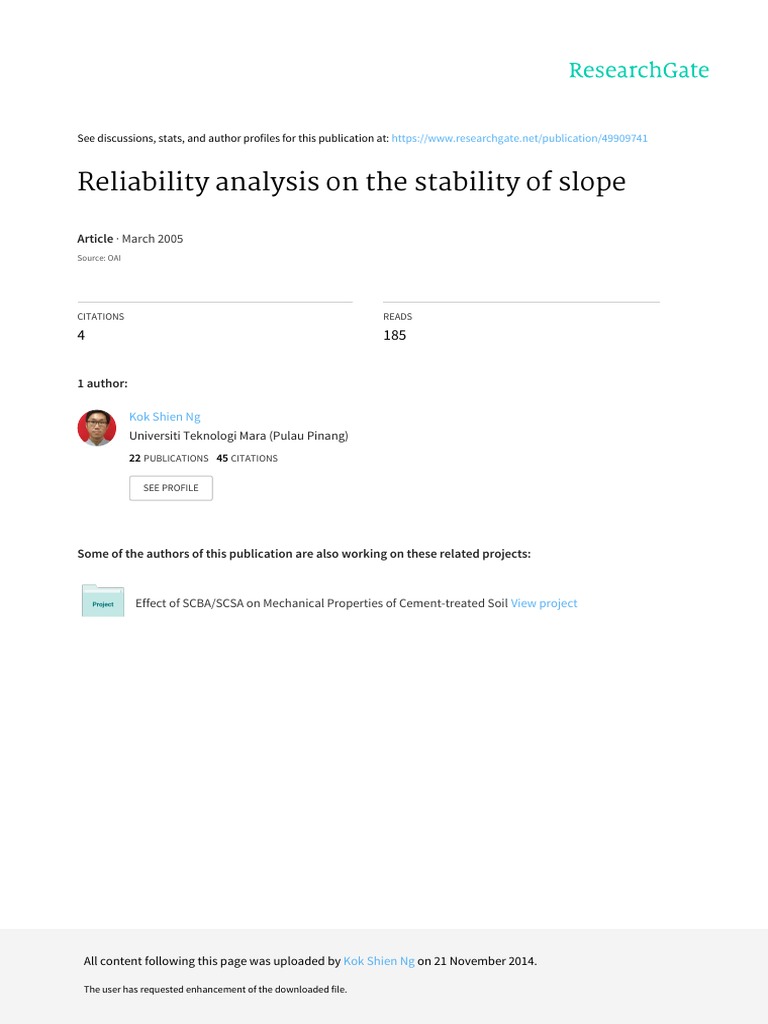Click the Effect of SCBA/SCSA project title

click(321, 603)
